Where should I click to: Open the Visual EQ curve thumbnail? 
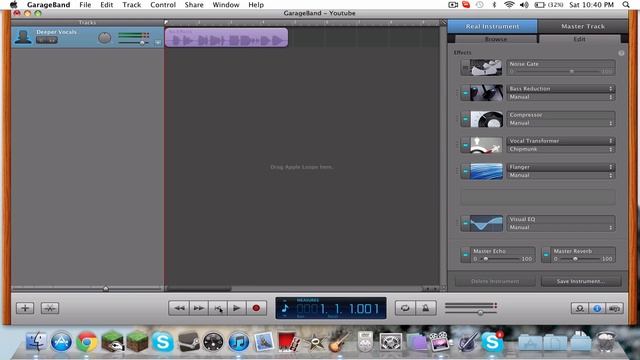tap(486, 223)
